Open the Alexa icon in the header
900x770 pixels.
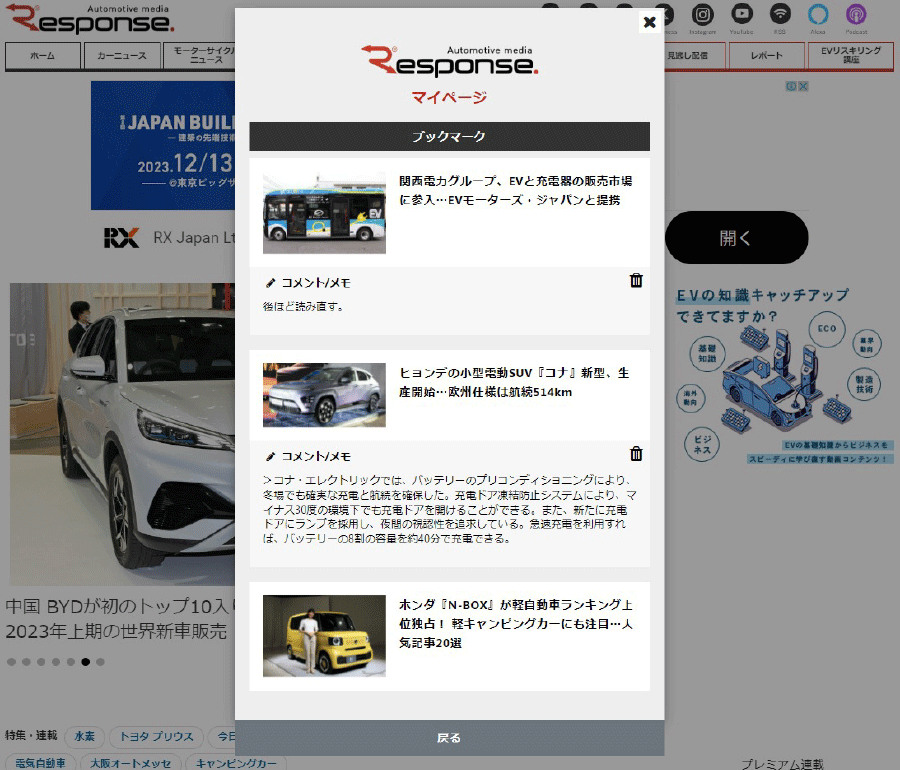tap(818, 14)
